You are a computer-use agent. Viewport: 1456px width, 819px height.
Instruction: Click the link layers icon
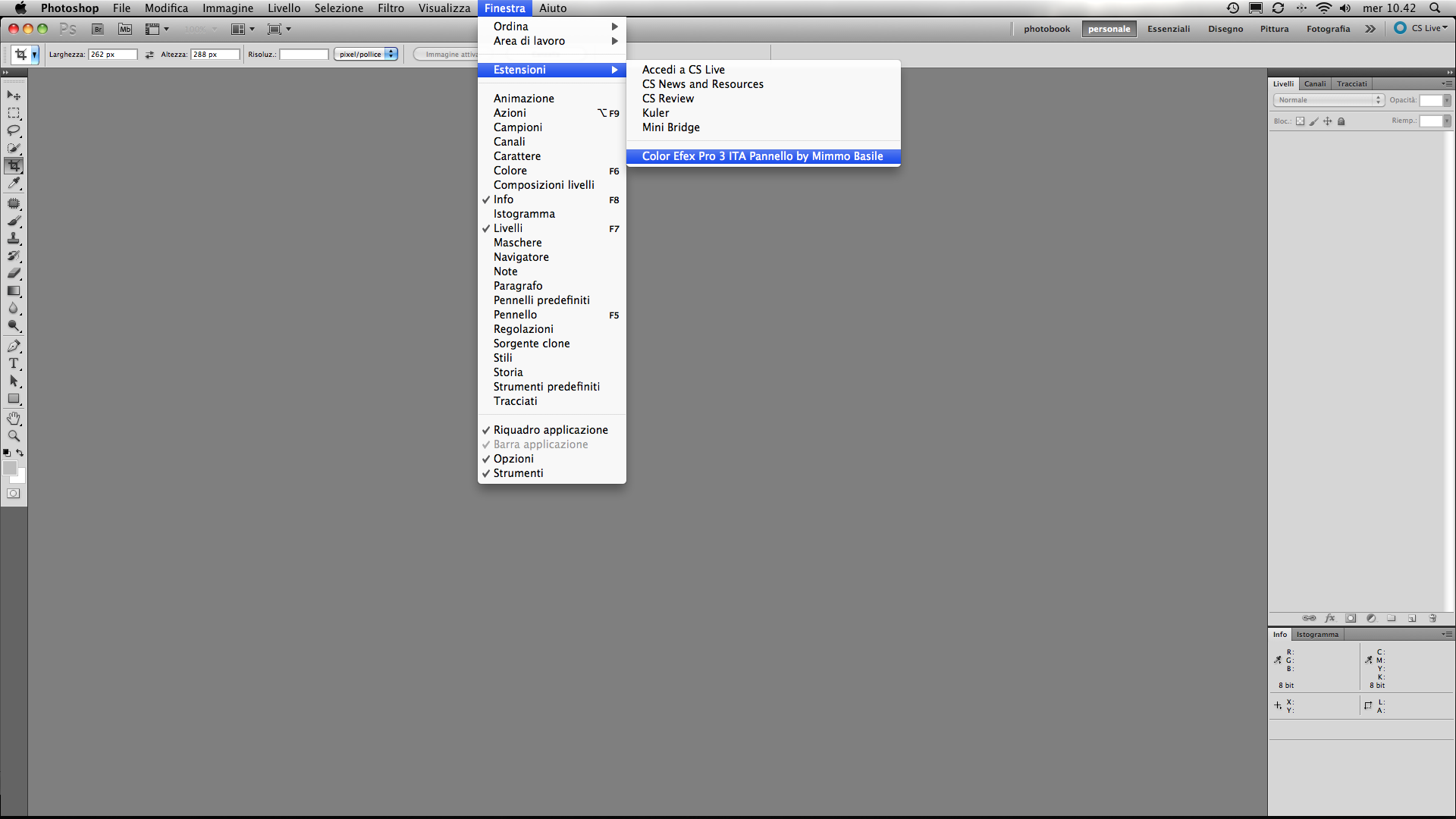click(1309, 618)
